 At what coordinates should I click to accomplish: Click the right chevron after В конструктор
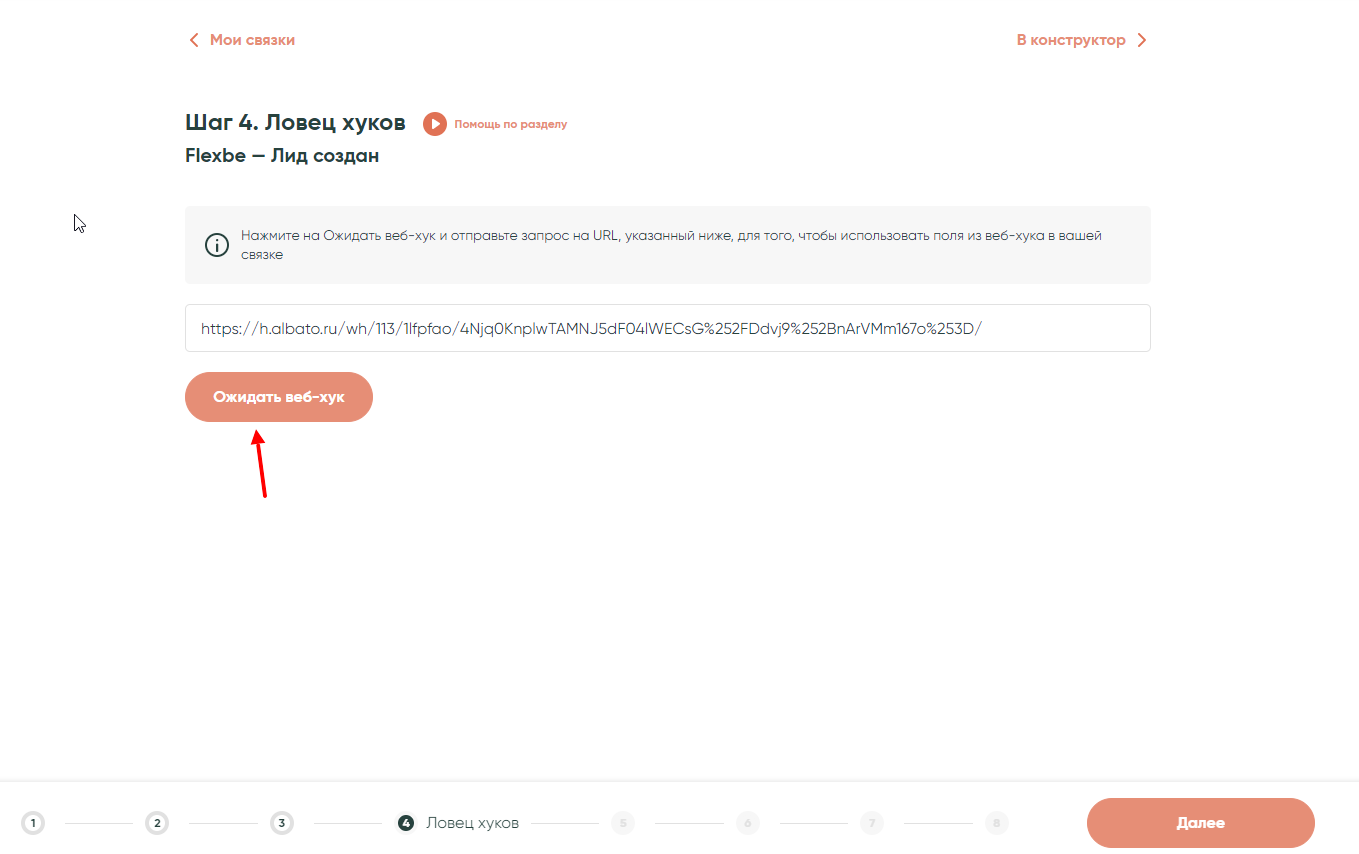[1142, 41]
